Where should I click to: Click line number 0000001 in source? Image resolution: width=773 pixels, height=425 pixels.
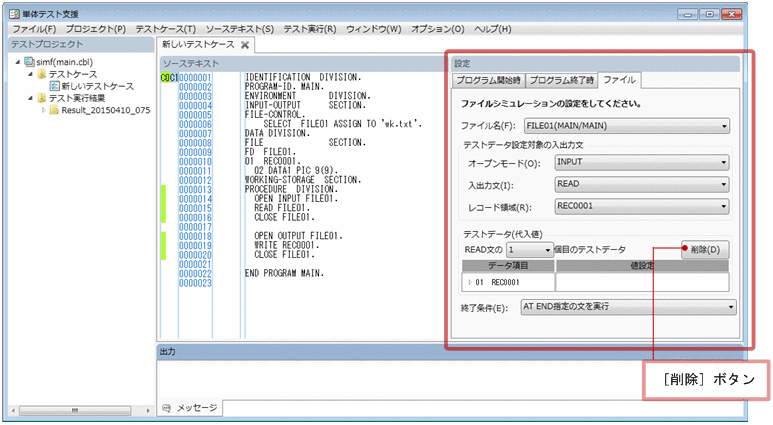pos(195,78)
